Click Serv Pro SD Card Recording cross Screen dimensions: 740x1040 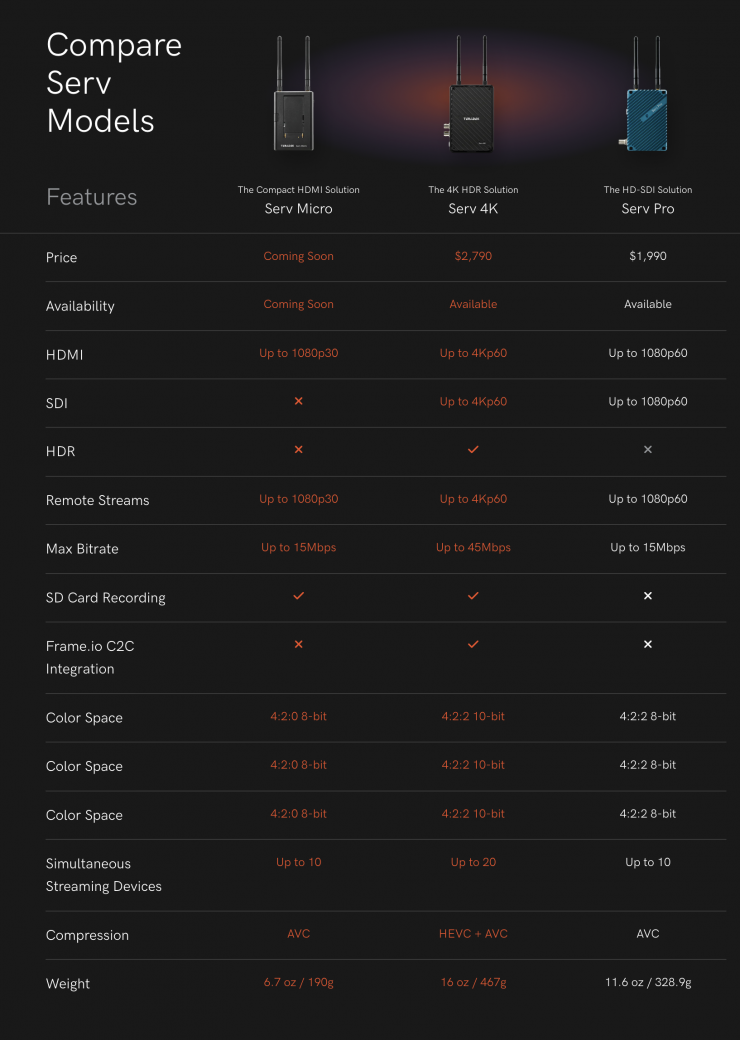pyautogui.click(x=648, y=596)
